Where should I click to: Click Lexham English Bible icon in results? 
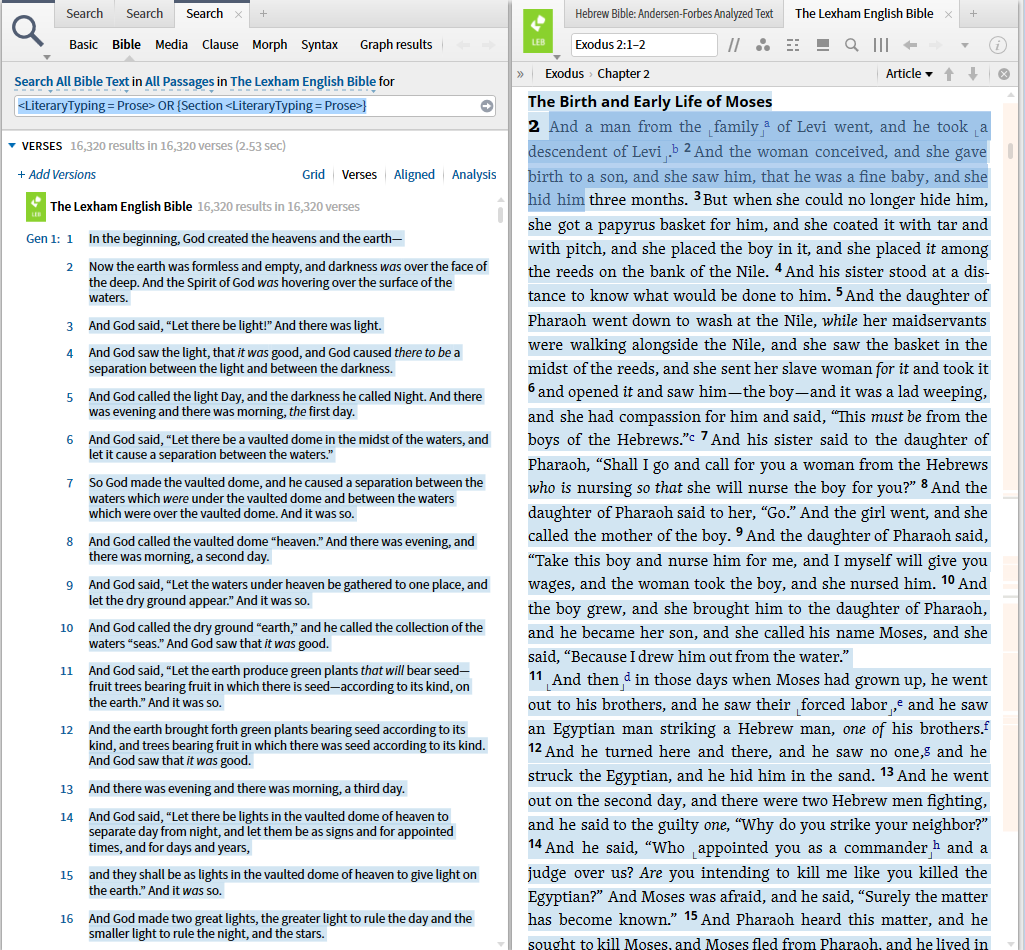(x=36, y=207)
